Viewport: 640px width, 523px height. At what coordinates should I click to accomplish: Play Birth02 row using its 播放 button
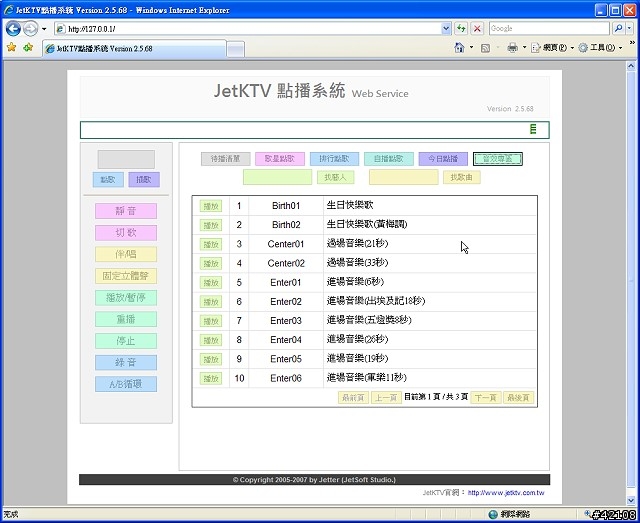pyautogui.click(x=211, y=225)
